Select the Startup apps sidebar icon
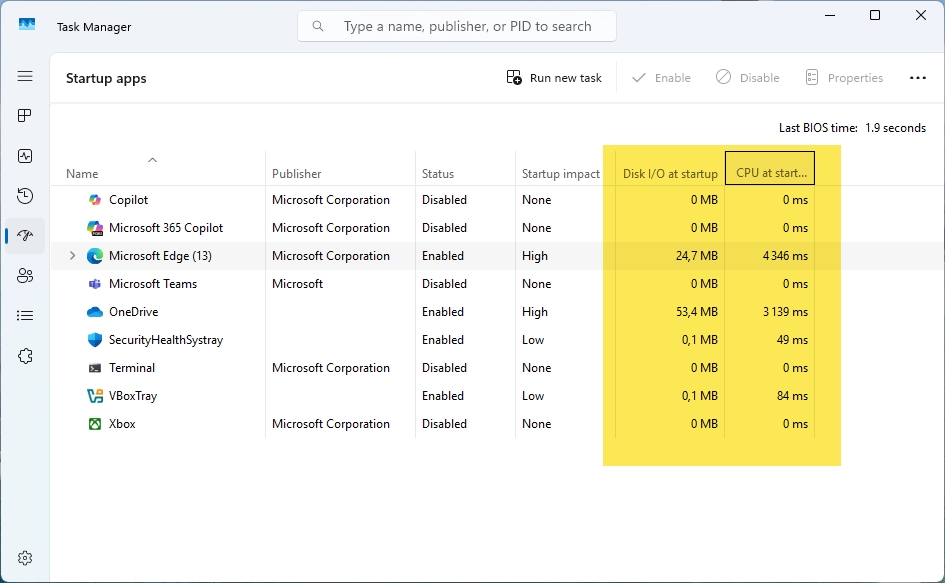 click(x=25, y=236)
